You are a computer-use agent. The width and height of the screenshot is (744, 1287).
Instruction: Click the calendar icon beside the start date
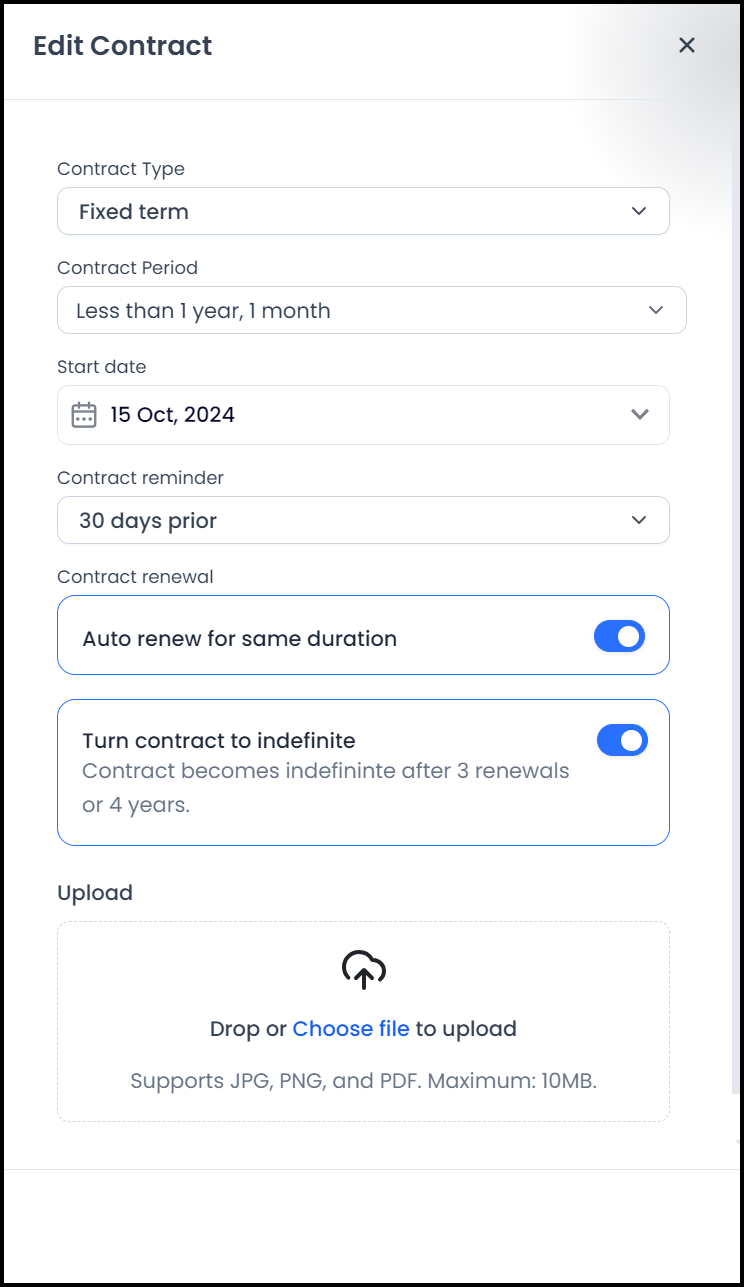(84, 415)
